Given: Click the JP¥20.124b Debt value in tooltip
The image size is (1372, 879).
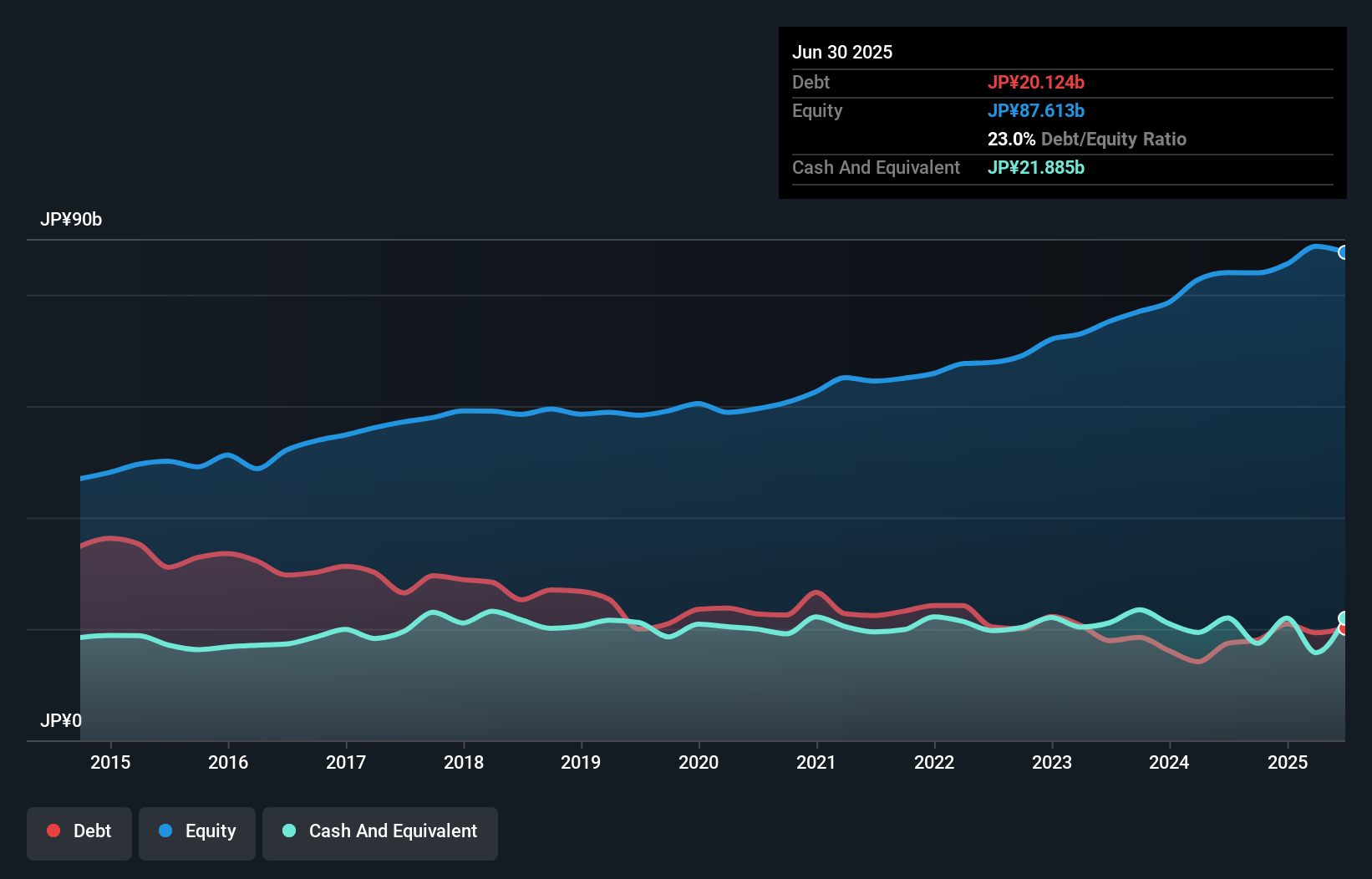Looking at the screenshot, I should (x=1037, y=82).
